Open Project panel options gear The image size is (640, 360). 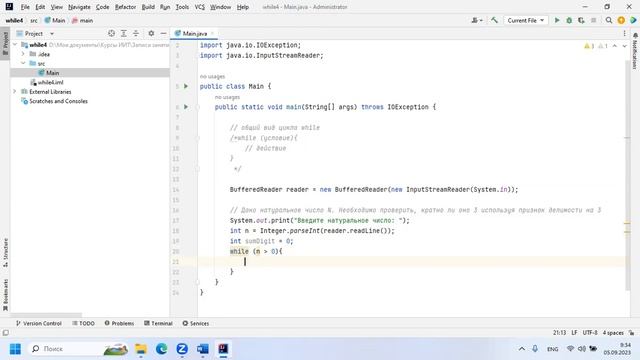(151, 33)
